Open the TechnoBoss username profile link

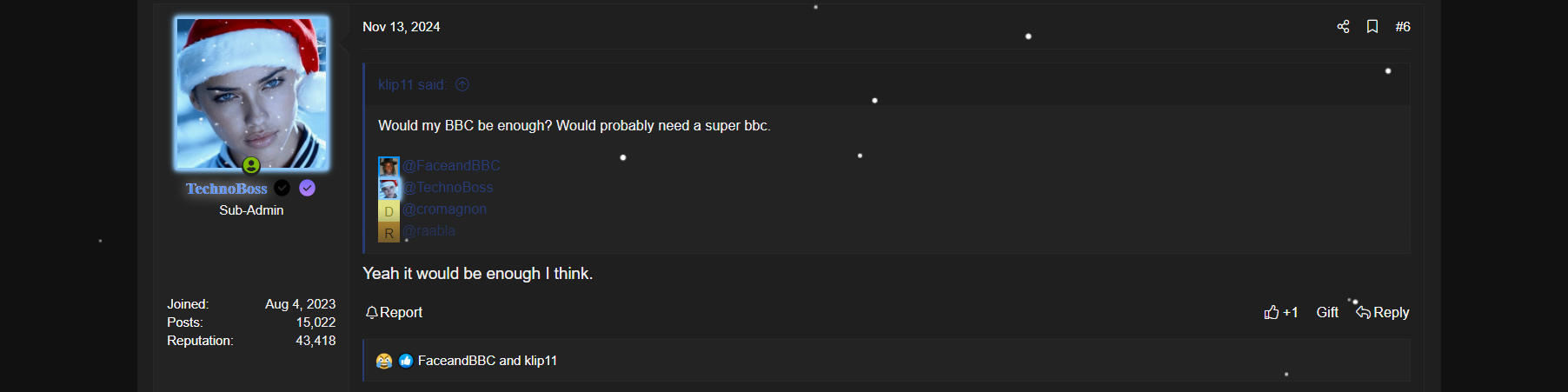click(x=227, y=189)
